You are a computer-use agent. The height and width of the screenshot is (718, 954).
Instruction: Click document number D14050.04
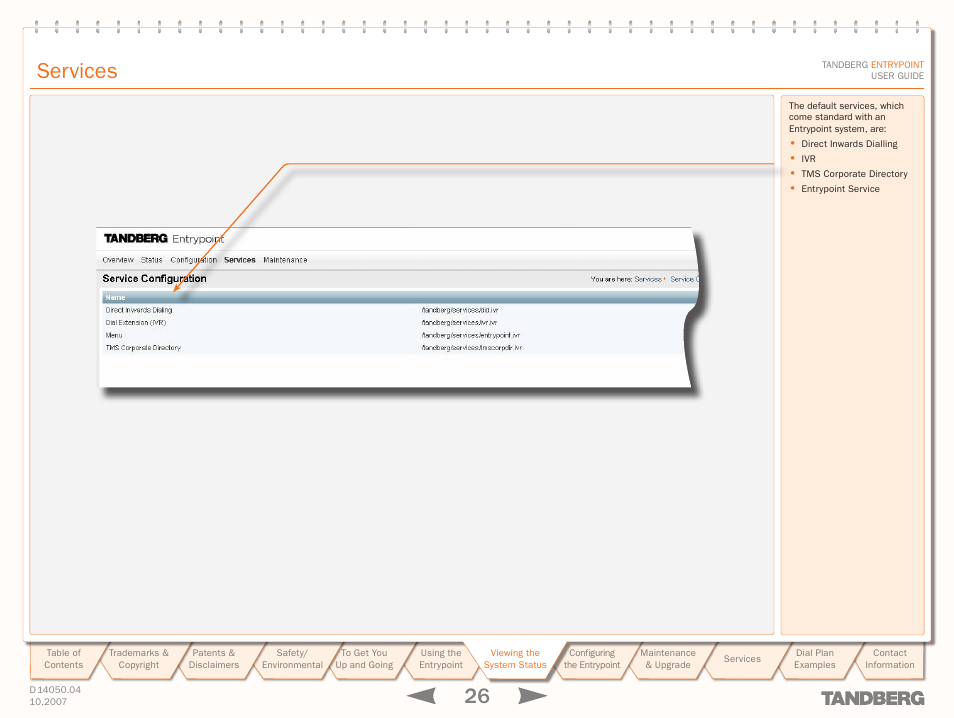click(x=55, y=689)
